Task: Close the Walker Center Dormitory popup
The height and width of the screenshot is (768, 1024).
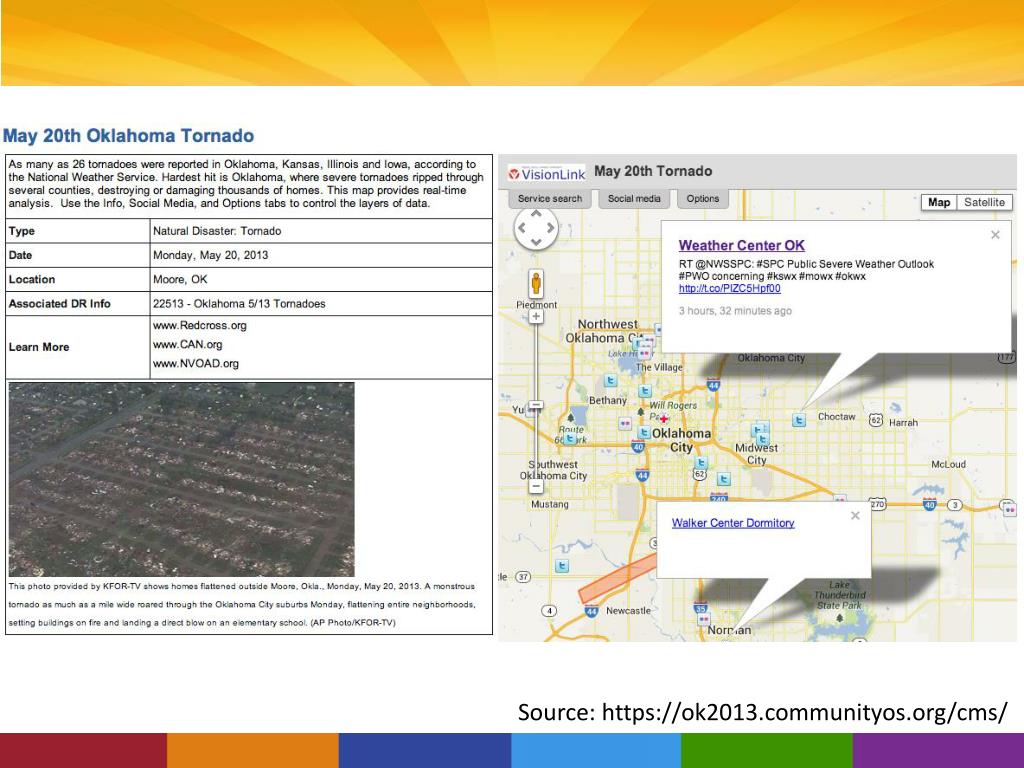Action: [x=855, y=515]
